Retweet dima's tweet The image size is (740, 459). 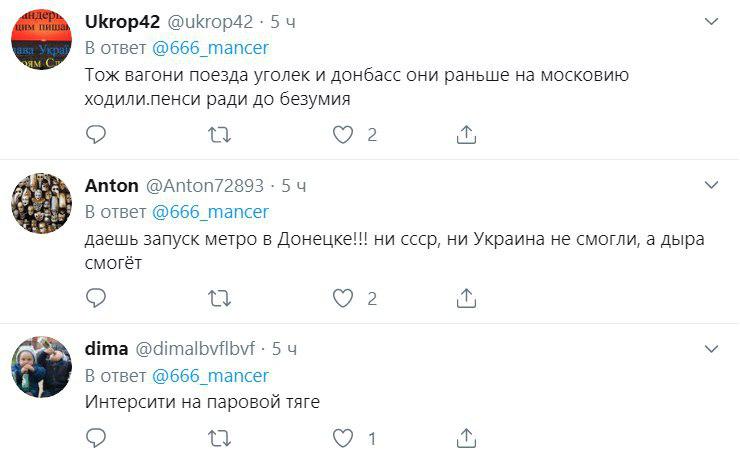(218, 437)
